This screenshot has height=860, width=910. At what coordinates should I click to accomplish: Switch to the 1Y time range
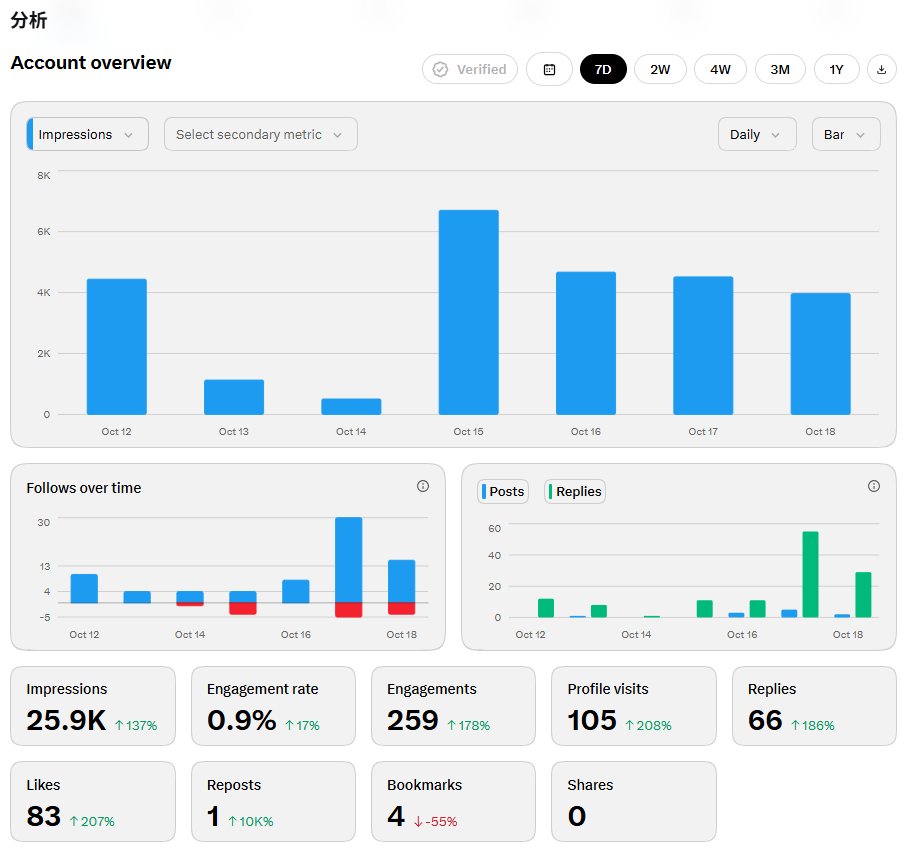(x=836, y=70)
